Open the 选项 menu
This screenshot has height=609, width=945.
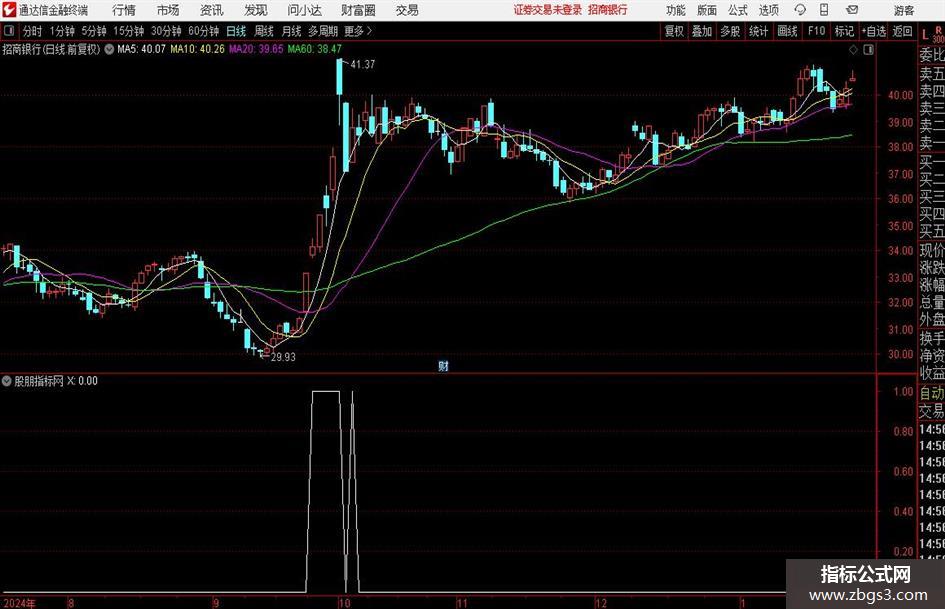click(768, 10)
